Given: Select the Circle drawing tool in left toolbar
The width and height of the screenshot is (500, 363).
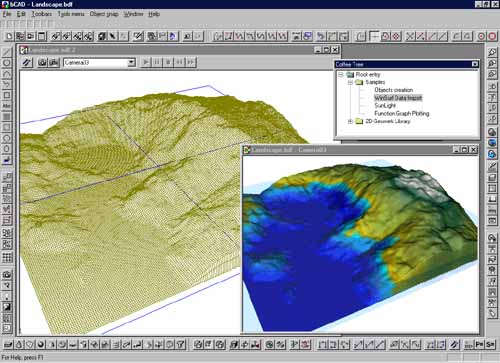Looking at the screenshot, I should click(x=7, y=63).
